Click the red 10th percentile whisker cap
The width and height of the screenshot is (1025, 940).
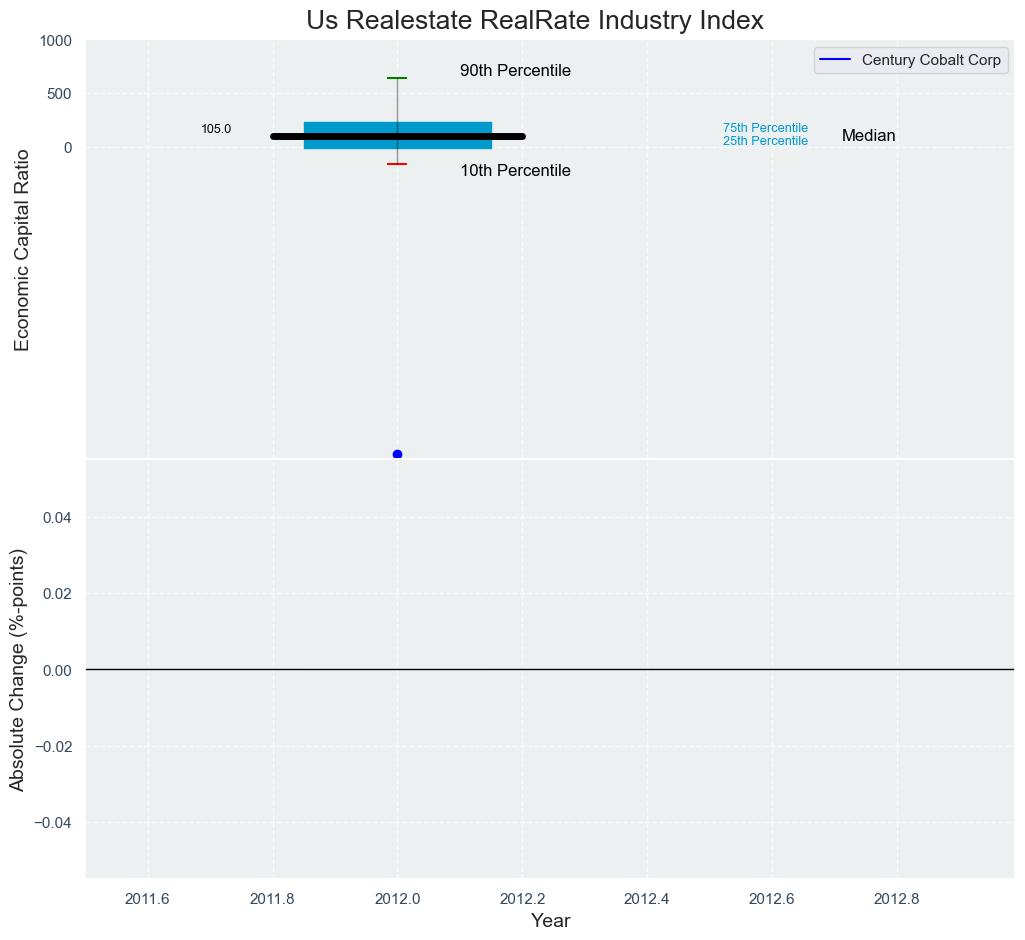[397, 164]
